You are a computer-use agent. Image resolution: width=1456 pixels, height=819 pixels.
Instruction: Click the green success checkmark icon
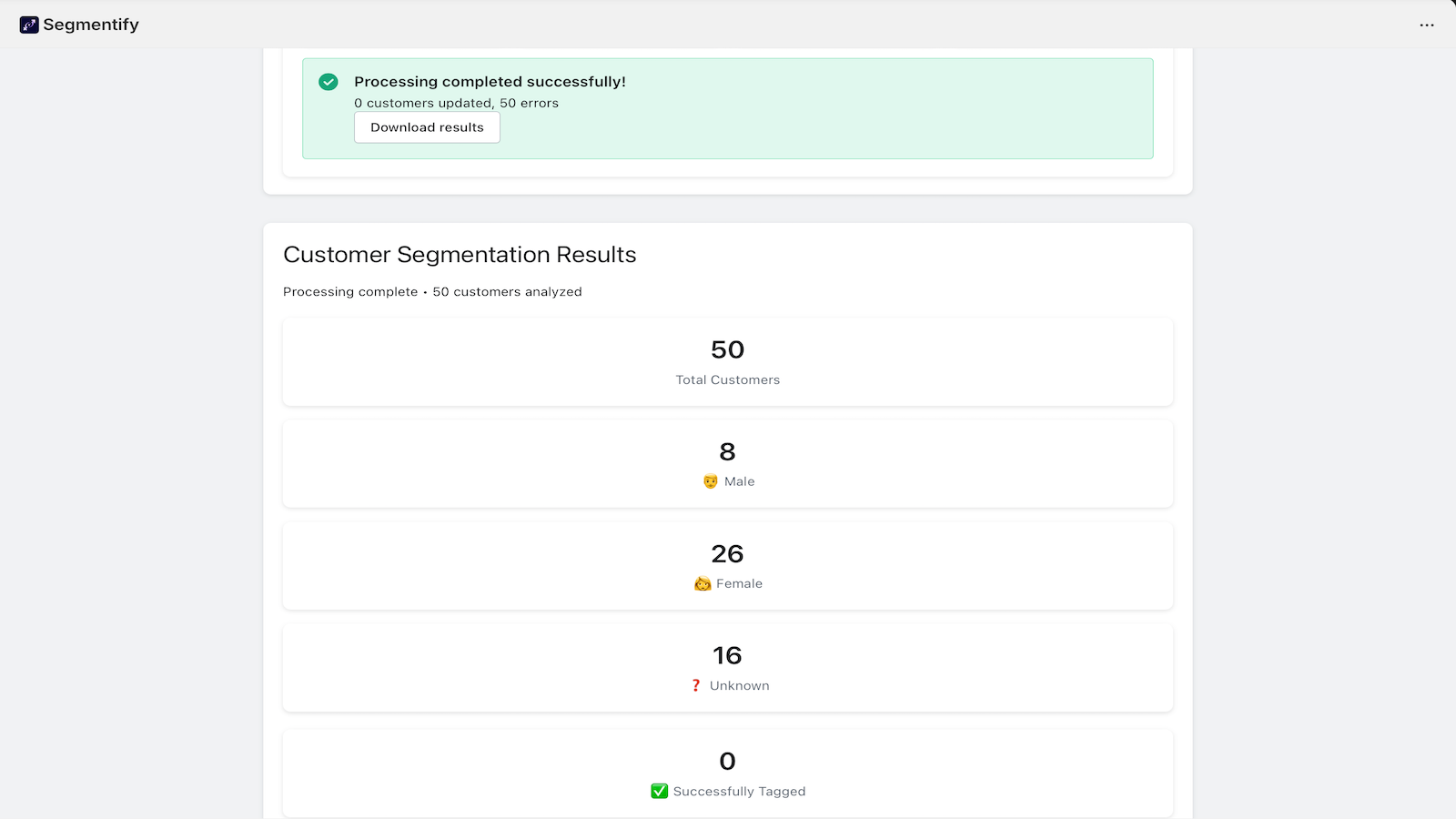pos(328,82)
